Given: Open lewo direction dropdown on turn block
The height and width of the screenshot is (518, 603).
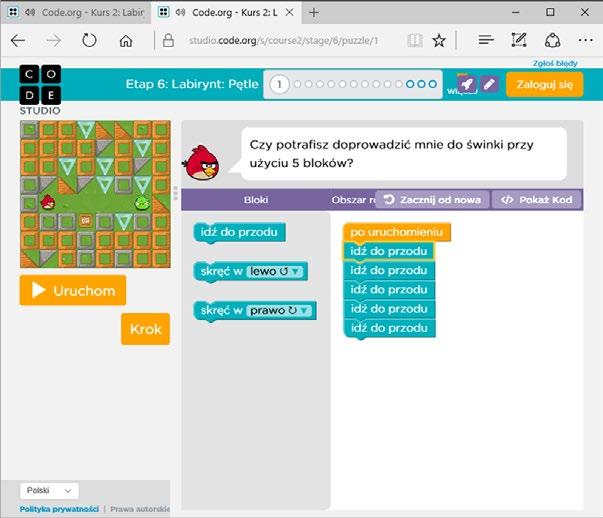Looking at the screenshot, I should point(276,271).
